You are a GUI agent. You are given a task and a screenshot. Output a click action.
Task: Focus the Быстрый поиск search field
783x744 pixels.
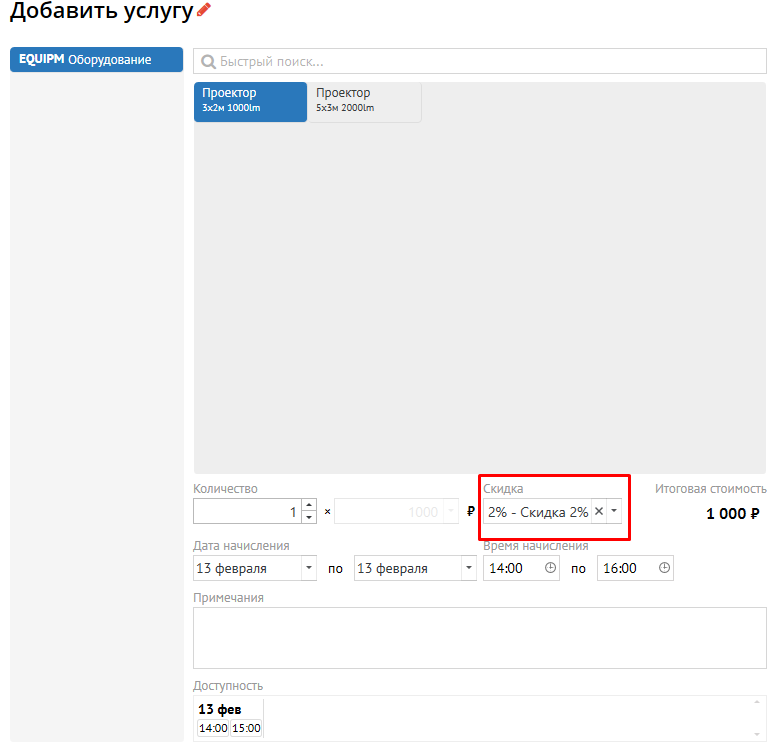pyautogui.click(x=480, y=61)
